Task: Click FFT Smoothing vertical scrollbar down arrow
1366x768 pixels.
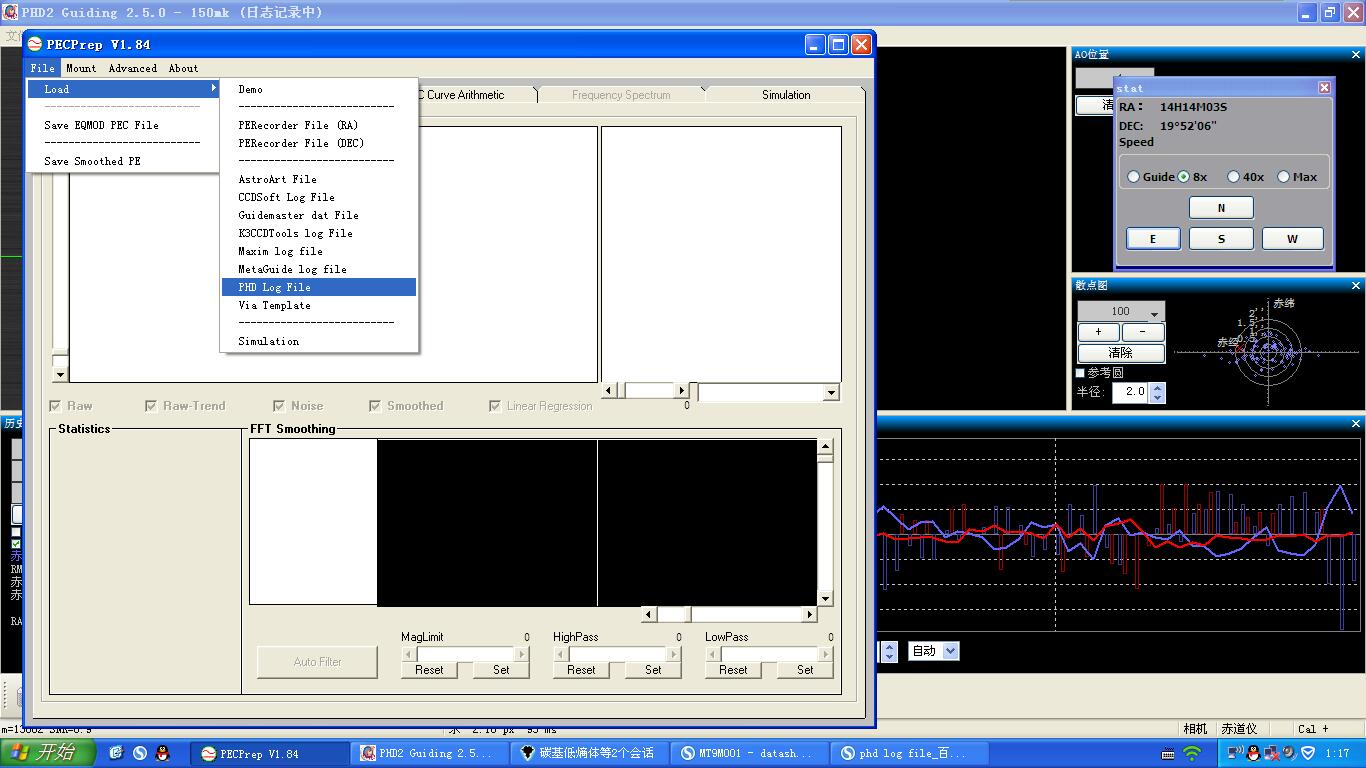Action: [x=825, y=598]
